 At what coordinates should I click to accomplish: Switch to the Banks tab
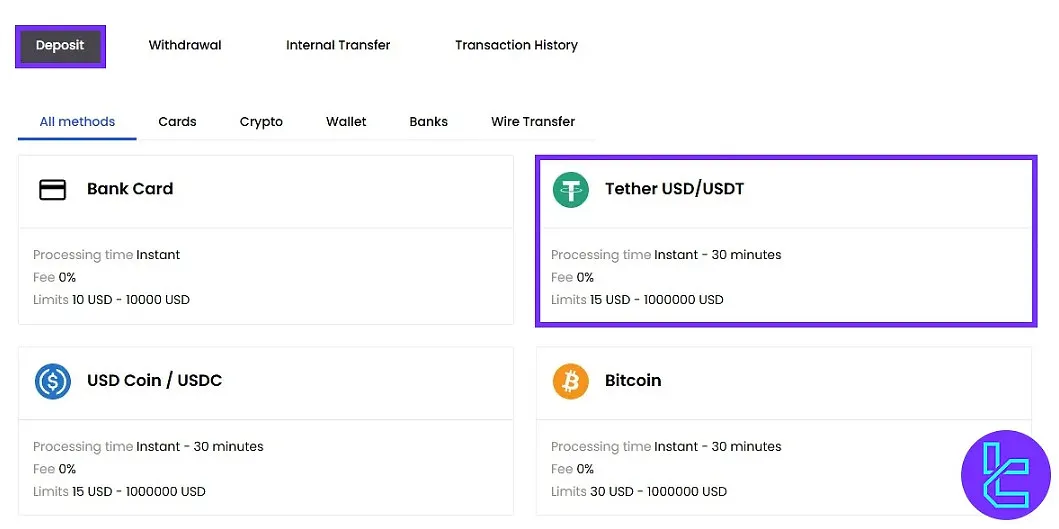pyautogui.click(x=428, y=122)
